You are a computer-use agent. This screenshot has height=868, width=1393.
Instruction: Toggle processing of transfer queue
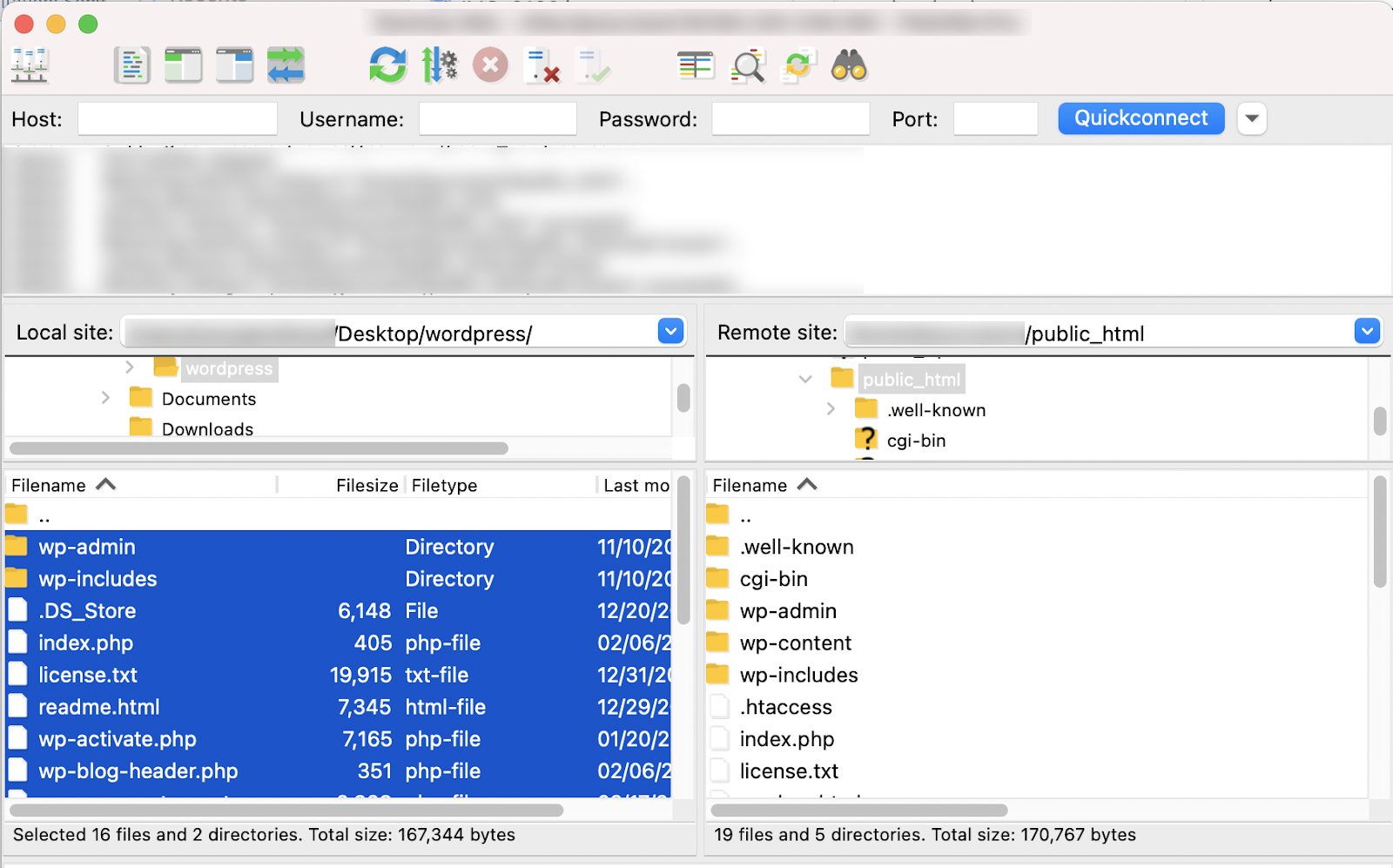pyautogui.click(x=440, y=65)
